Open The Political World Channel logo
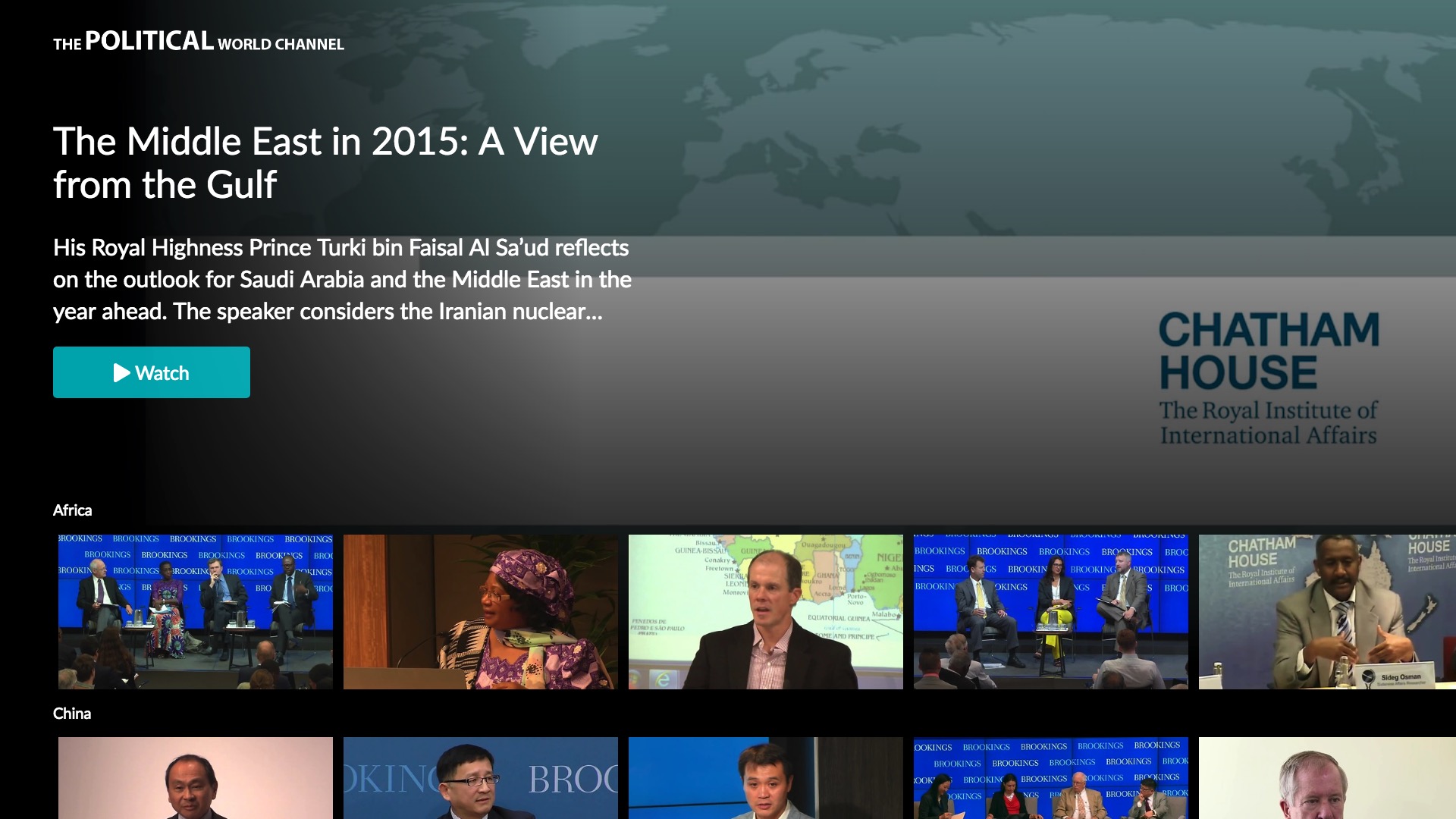1456x819 pixels. pyautogui.click(x=198, y=41)
